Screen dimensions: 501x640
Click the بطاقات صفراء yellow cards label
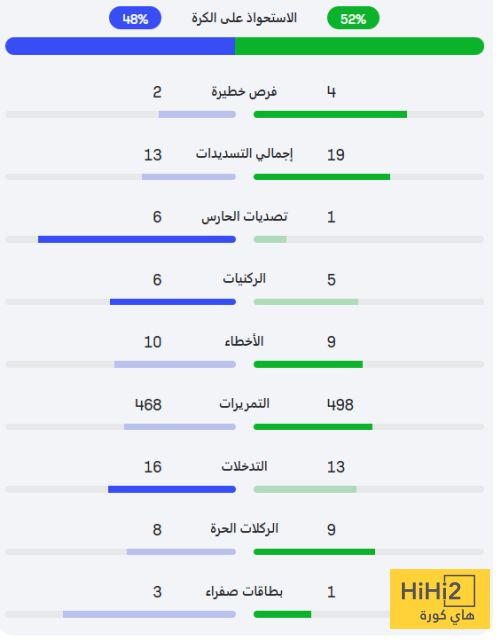tap(244, 591)
